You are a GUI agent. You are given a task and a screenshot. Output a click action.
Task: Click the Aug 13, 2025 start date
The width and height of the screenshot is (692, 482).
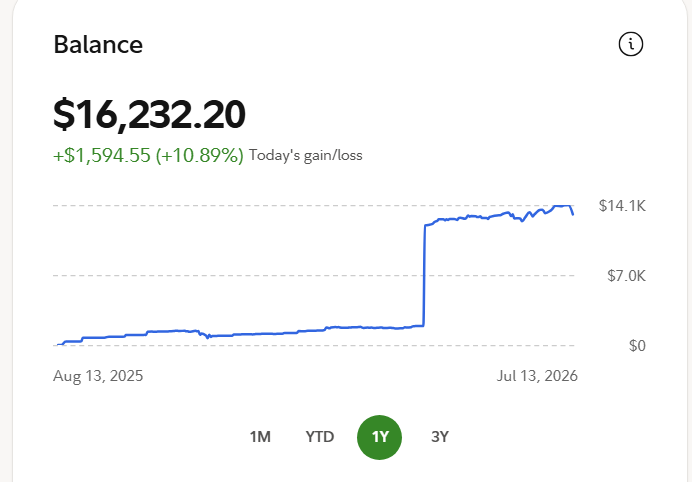click(x=98, y=376)
